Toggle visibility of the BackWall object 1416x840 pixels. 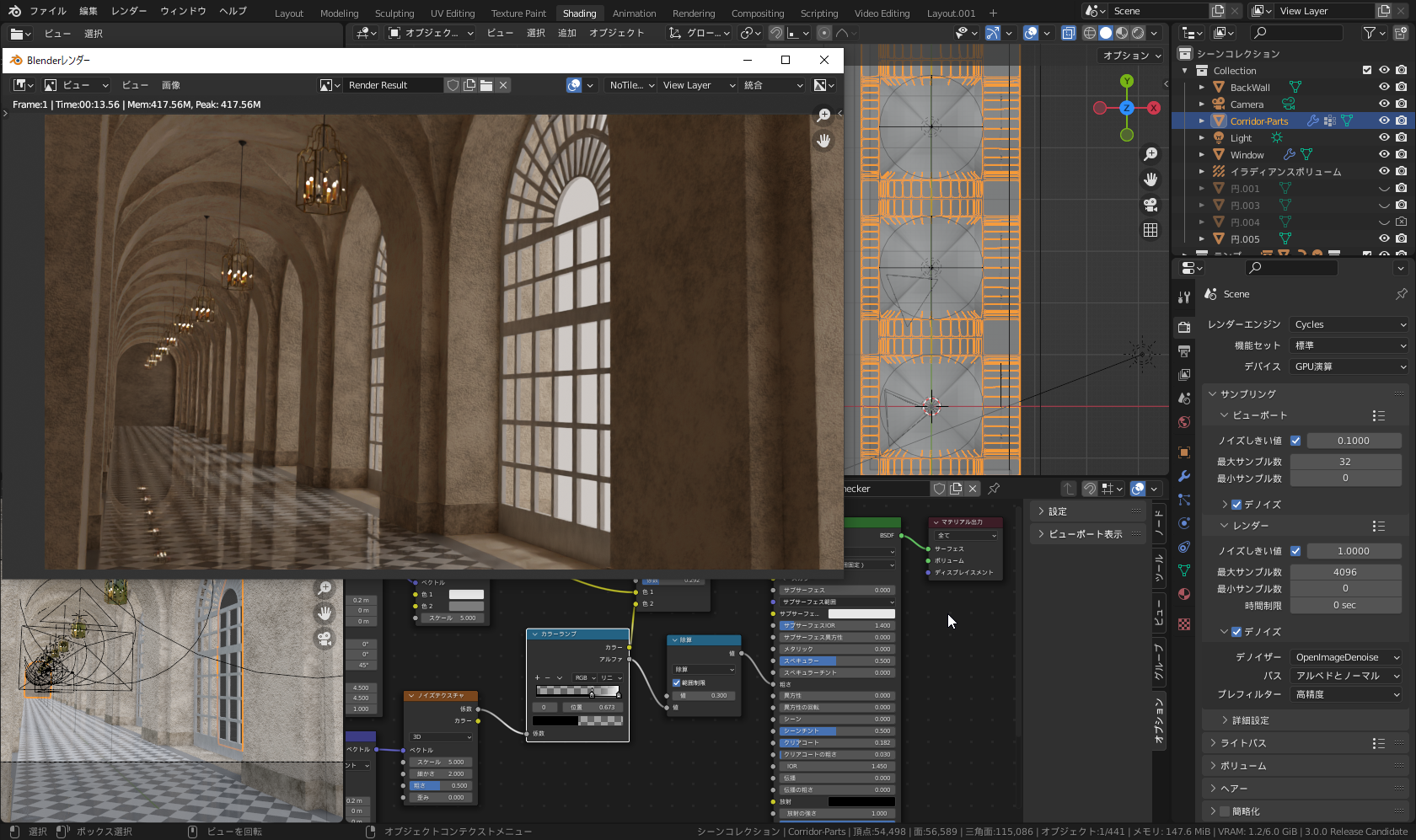[1383, 87]
